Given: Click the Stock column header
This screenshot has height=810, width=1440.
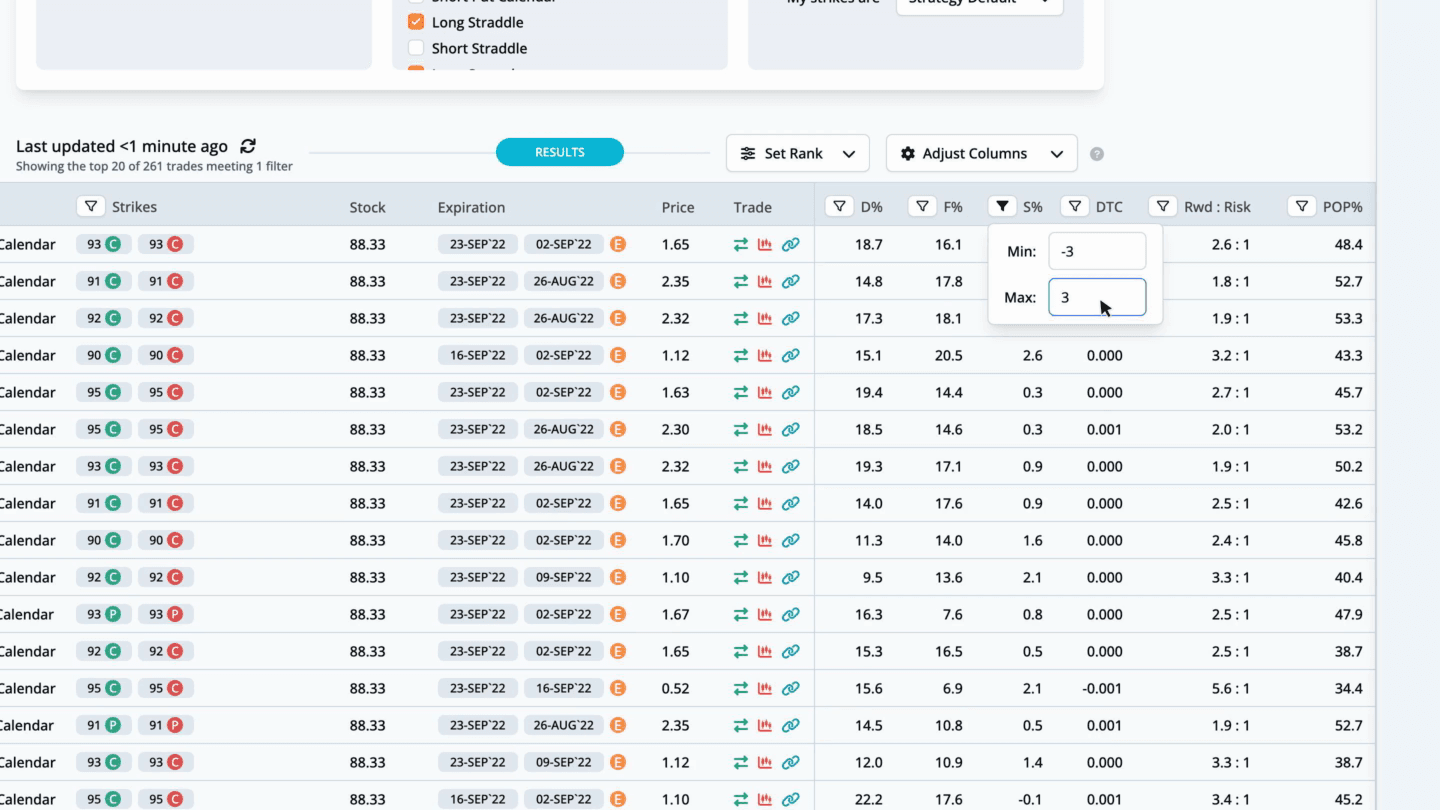Looking at the screenshot, I should click(368, 207).
